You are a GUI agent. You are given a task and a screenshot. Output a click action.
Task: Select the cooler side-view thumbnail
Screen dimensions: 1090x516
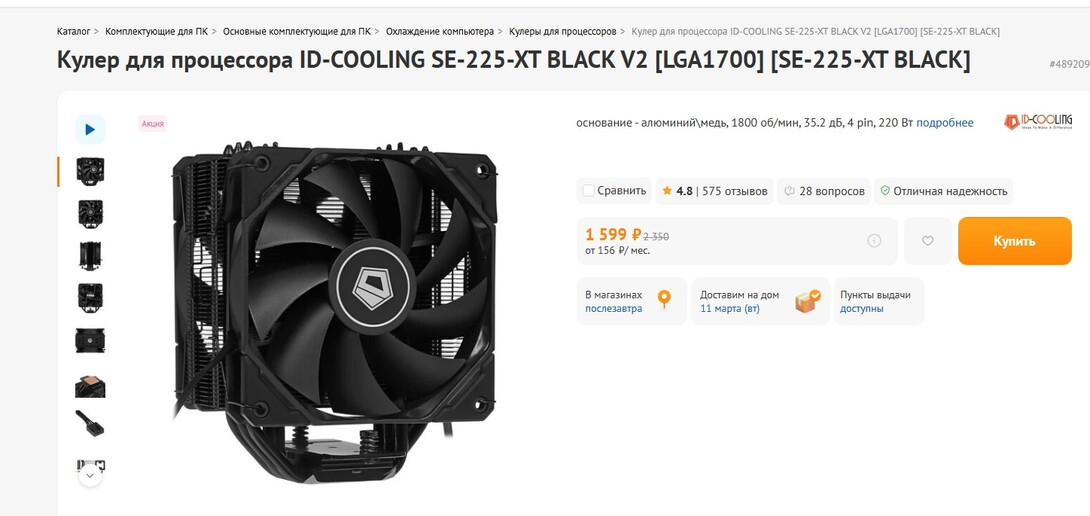click(90, 255)
